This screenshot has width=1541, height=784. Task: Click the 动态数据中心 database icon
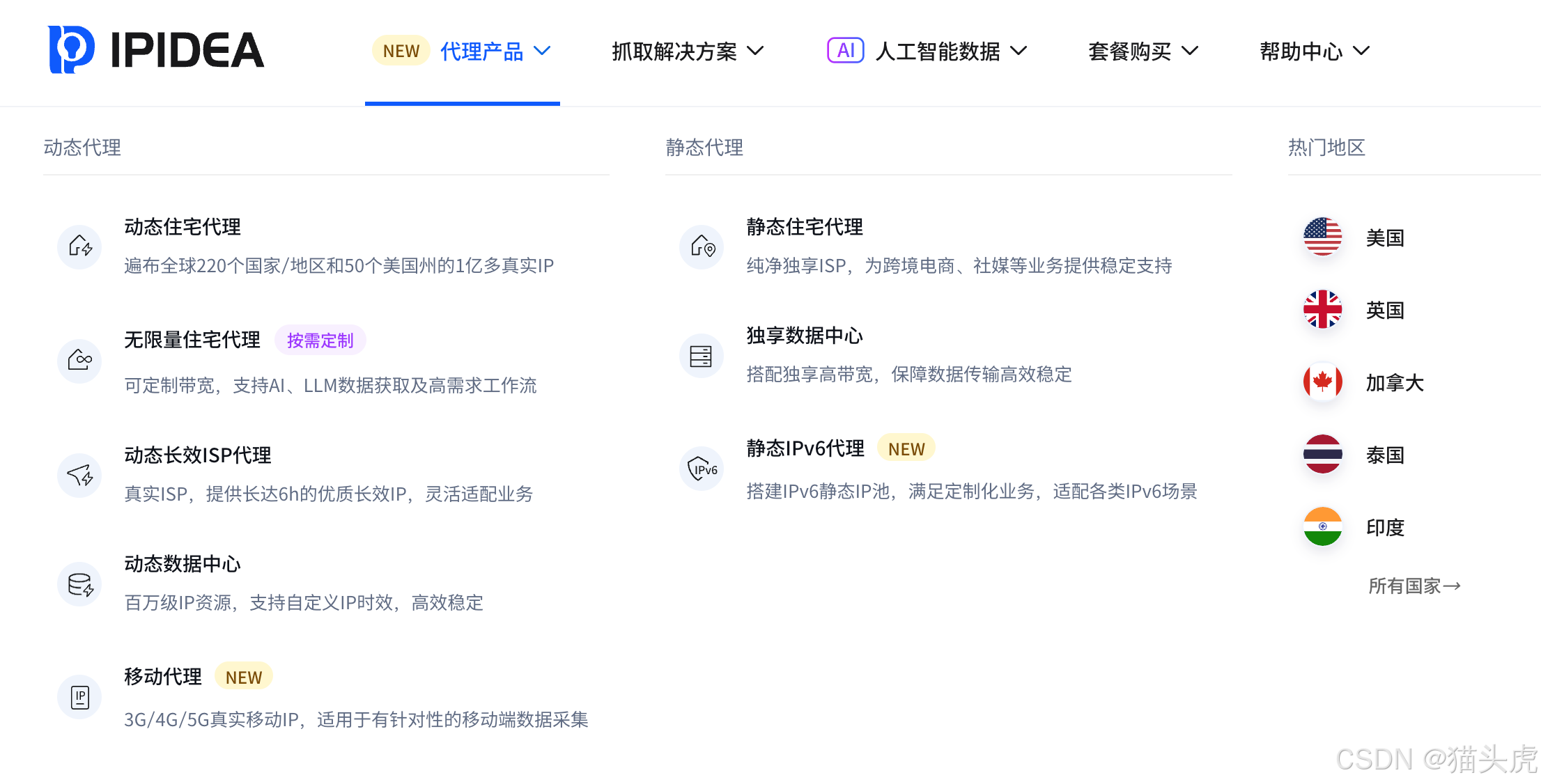79,585
